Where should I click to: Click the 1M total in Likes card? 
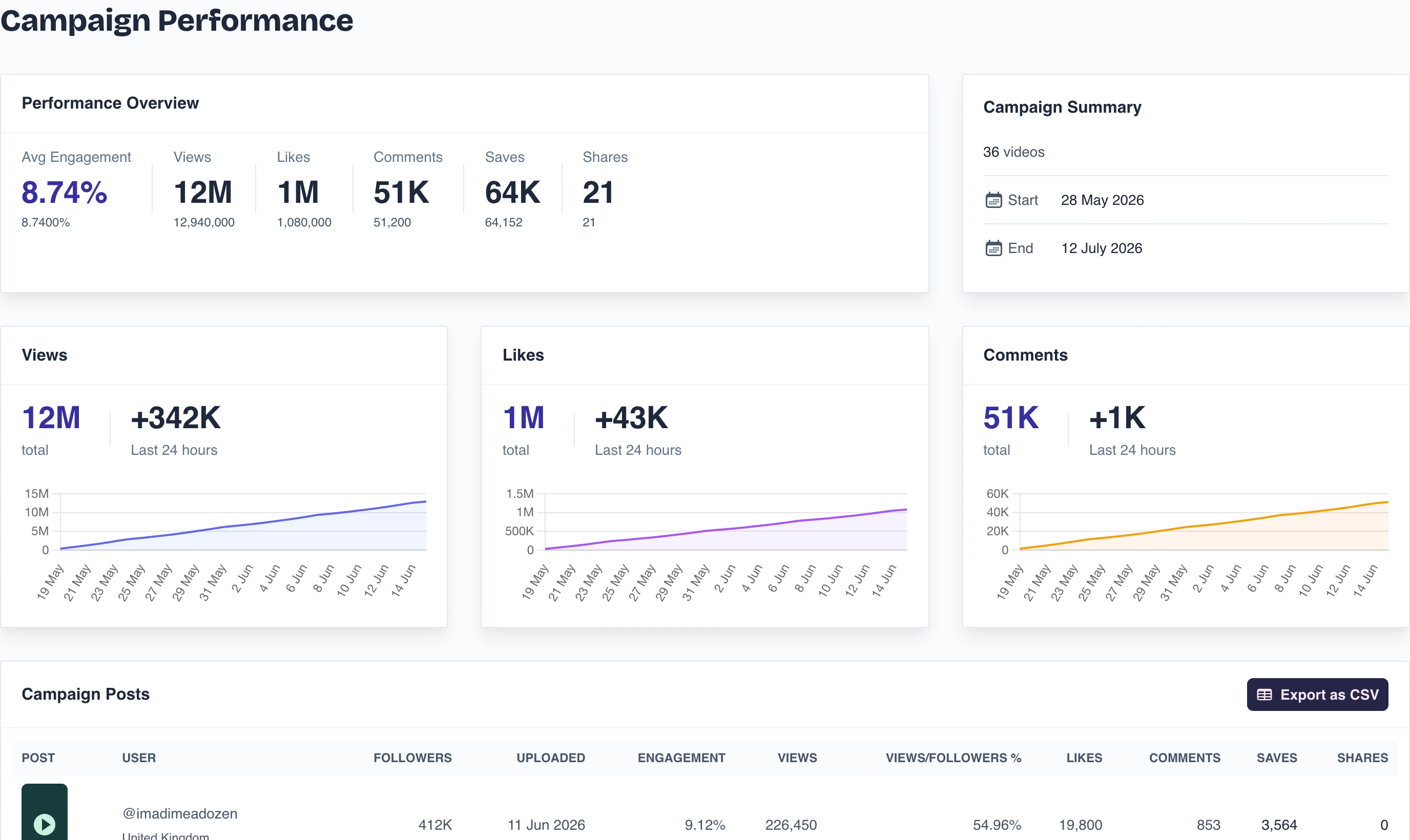(523, 418)
